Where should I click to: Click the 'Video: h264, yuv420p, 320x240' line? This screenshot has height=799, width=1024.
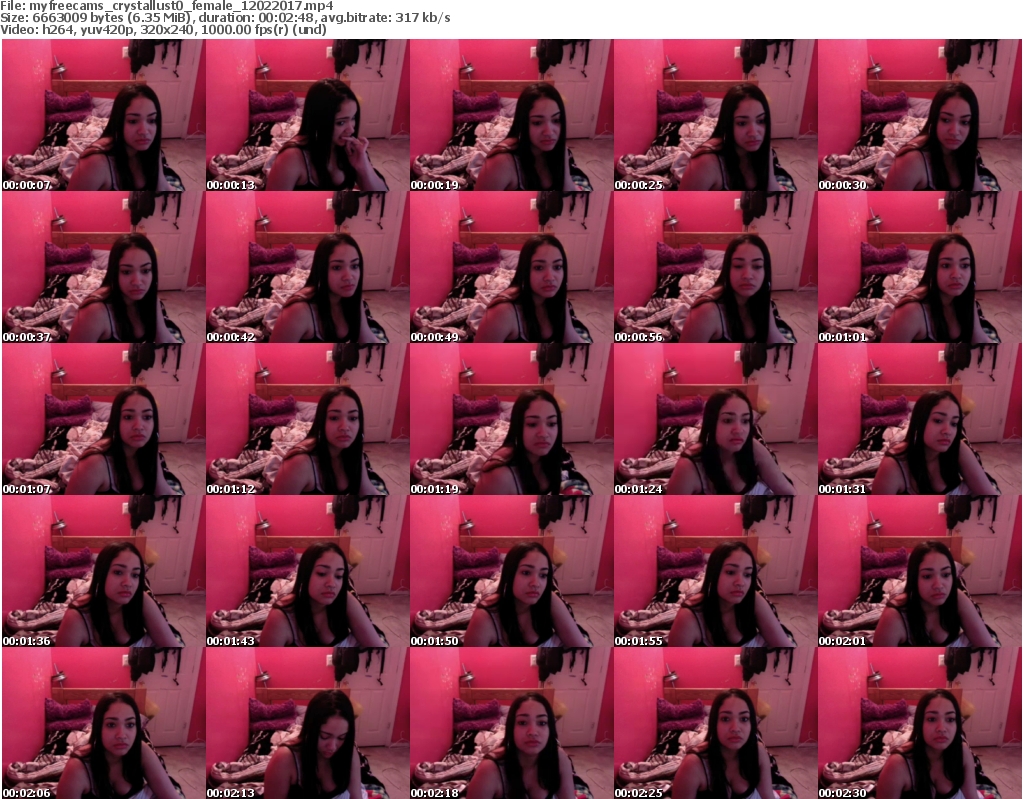[x=163, y=29]
